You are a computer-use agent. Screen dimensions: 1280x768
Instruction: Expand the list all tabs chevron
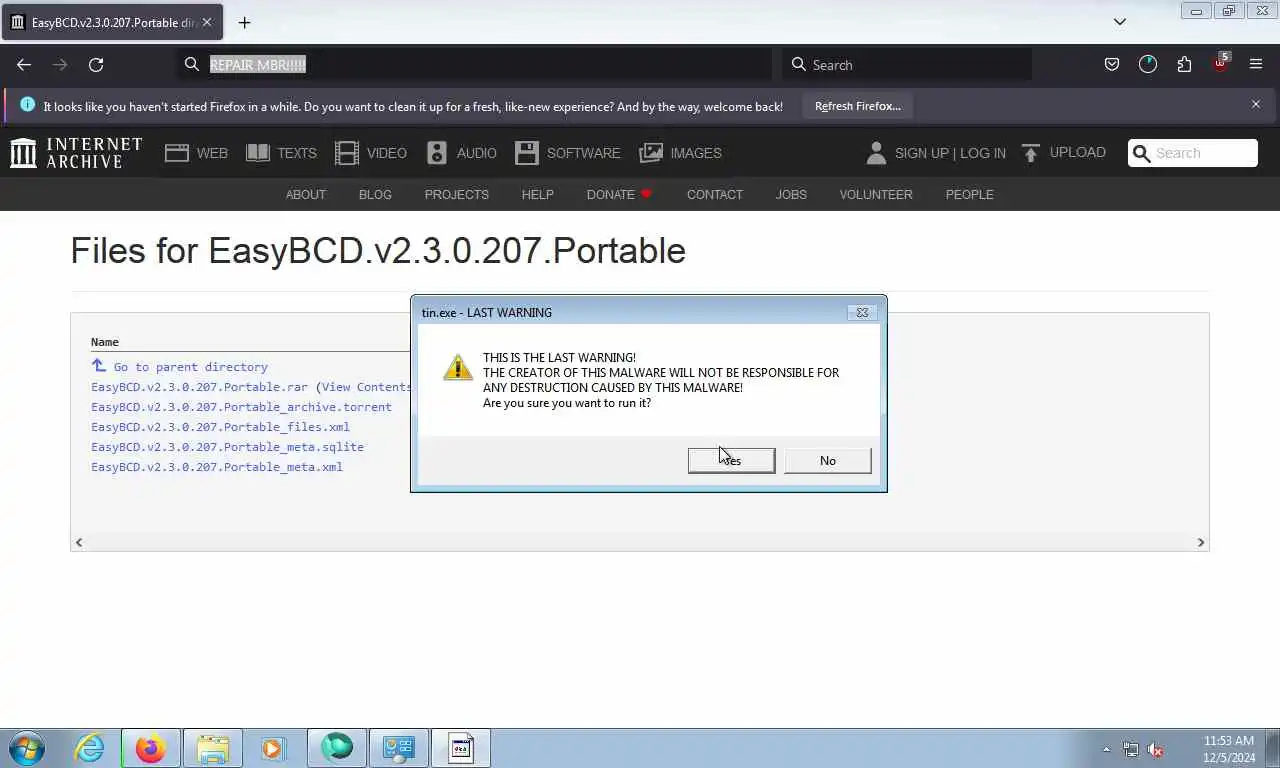pos(1120,22)
